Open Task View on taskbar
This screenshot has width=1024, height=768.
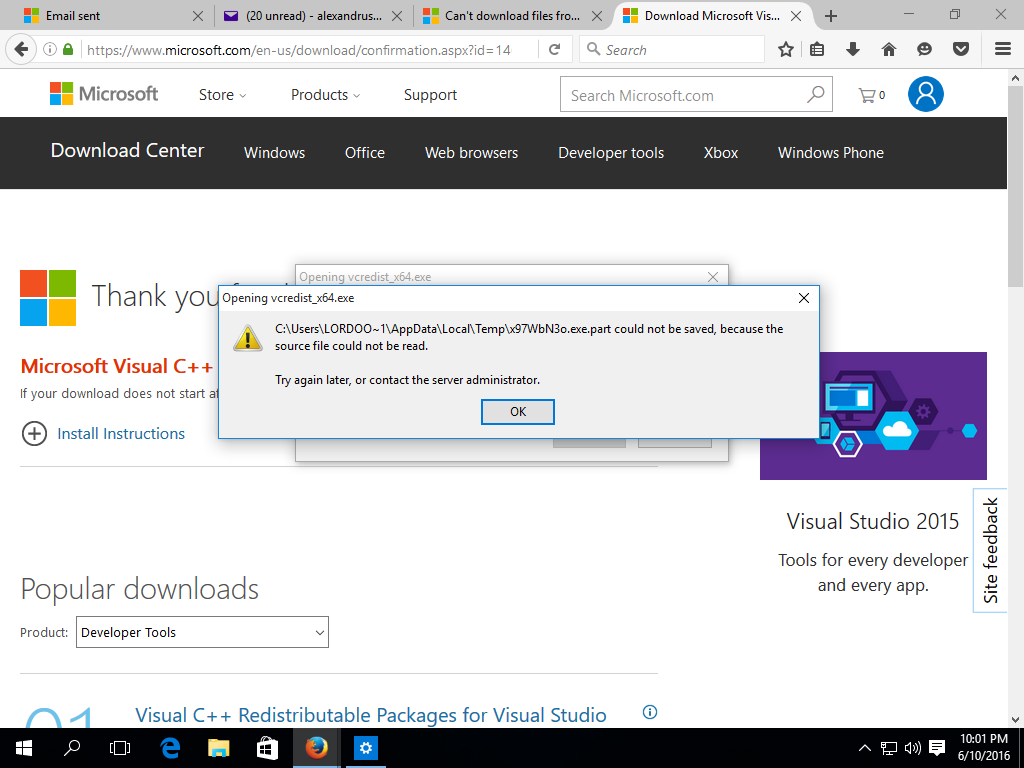point(120,748)
